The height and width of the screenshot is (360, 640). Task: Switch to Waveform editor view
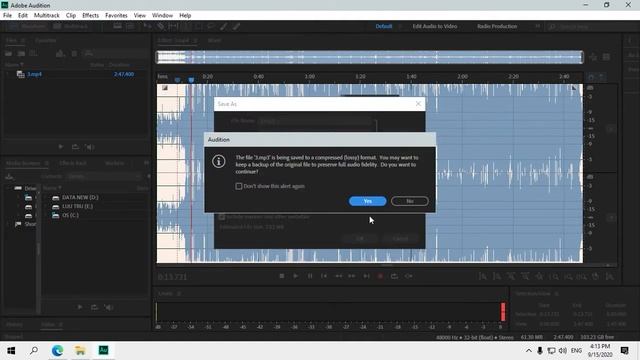pos(27,26)
